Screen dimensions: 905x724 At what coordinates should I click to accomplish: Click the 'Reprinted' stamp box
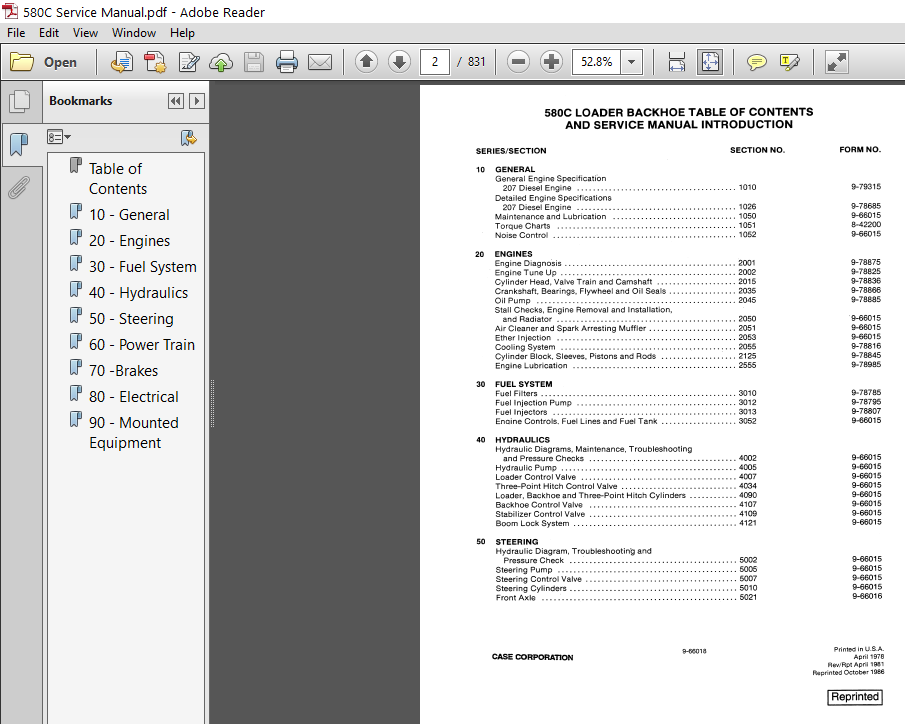click(855, 697)
